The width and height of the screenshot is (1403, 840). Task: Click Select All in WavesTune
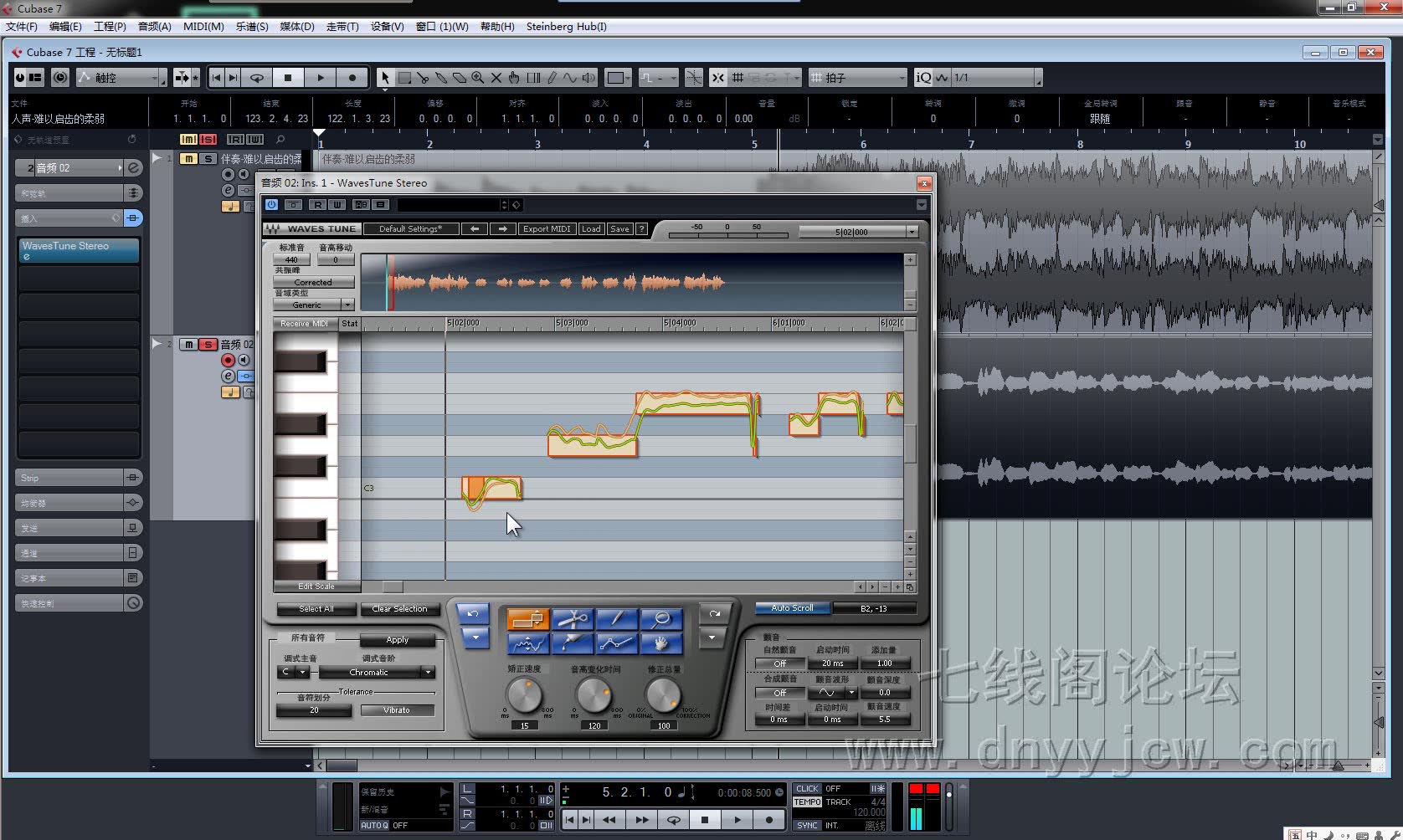click(x=316, y=609)
